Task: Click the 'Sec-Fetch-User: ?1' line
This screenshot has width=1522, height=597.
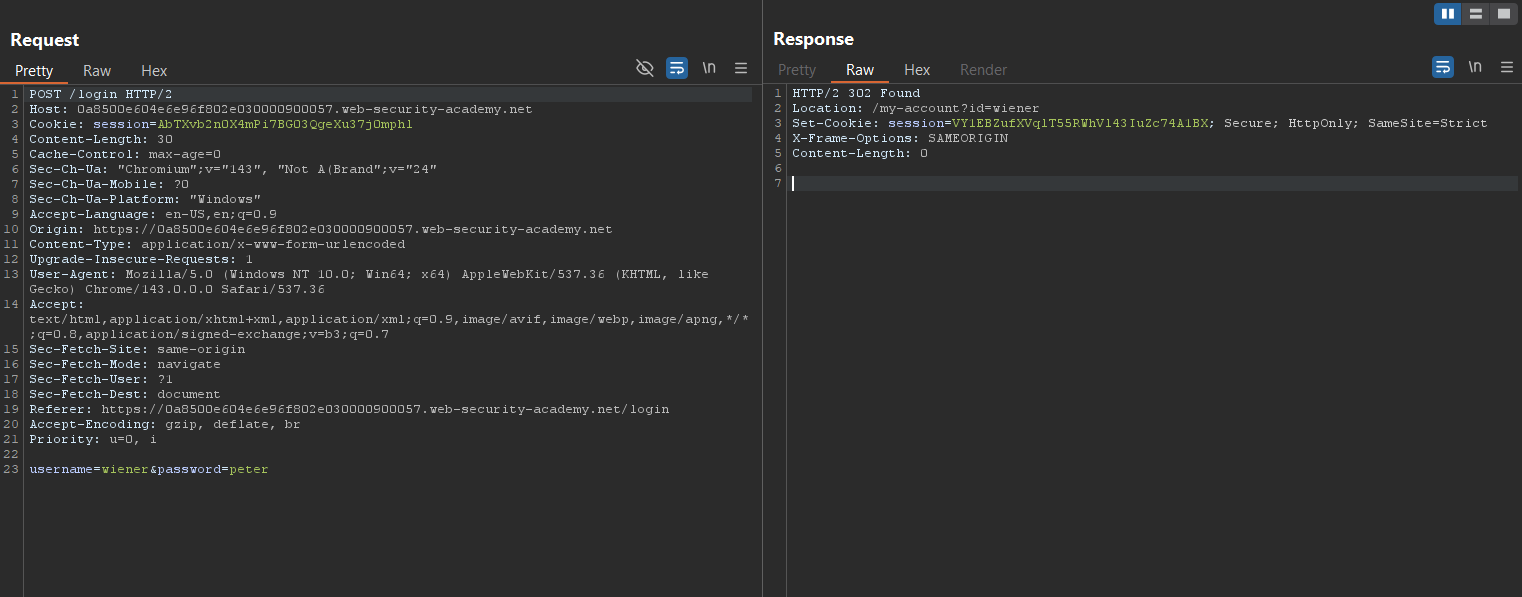Action: pyautogui.click(x=101, y=379)
